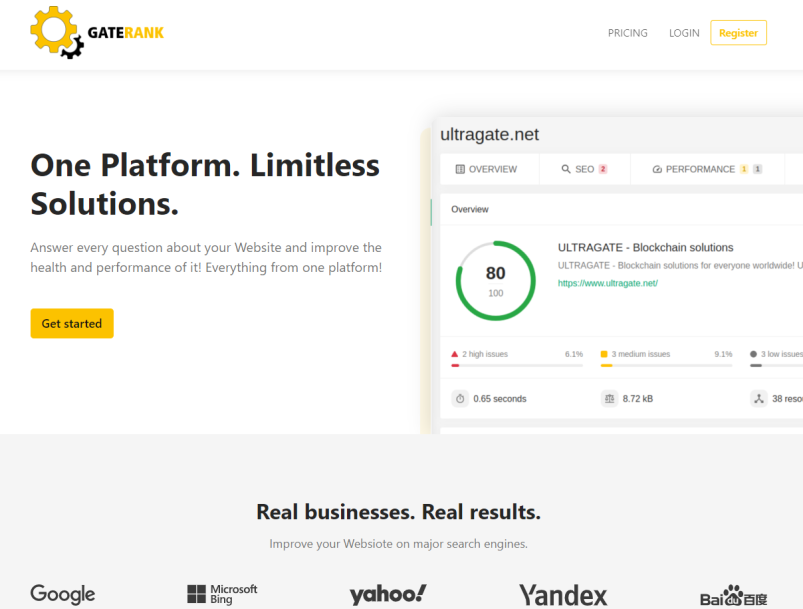The image size is (803, 609).
Task: Switch to the SEO tab
Action: pos(584,169)
